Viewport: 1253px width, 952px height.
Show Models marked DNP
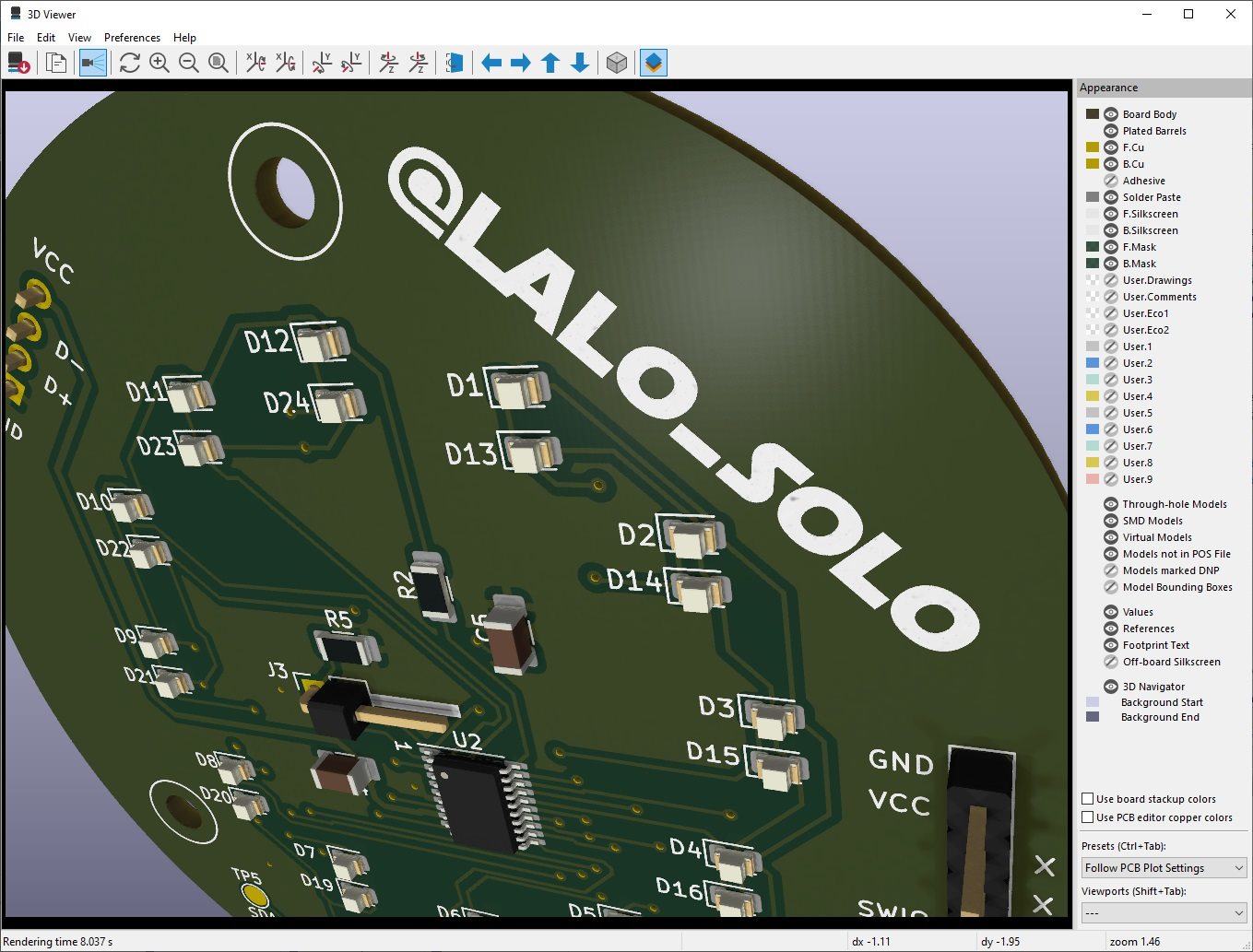pyautogui.click(x=1111, y=570)
